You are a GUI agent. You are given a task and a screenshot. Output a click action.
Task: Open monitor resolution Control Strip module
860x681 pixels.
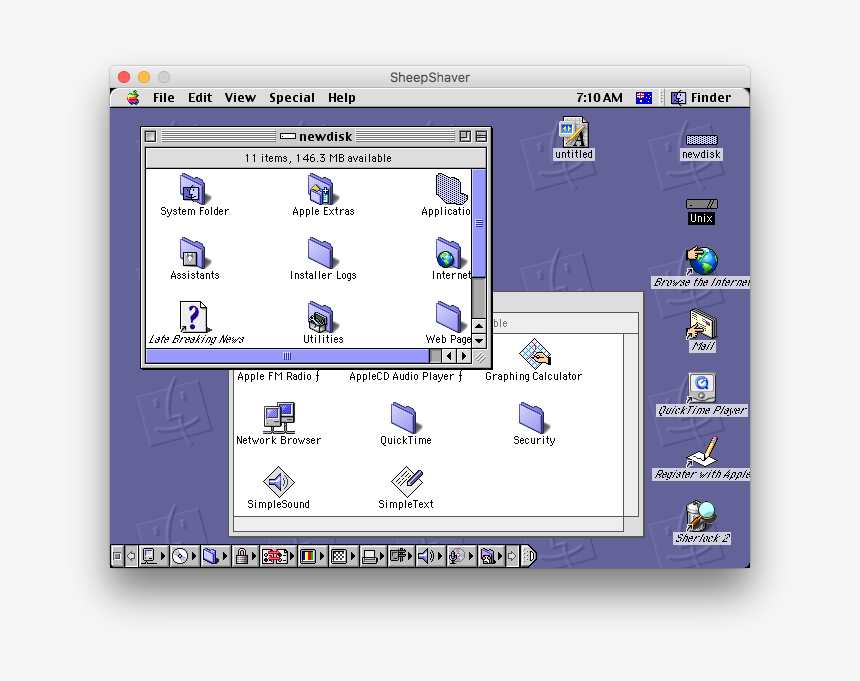(343, 557)
